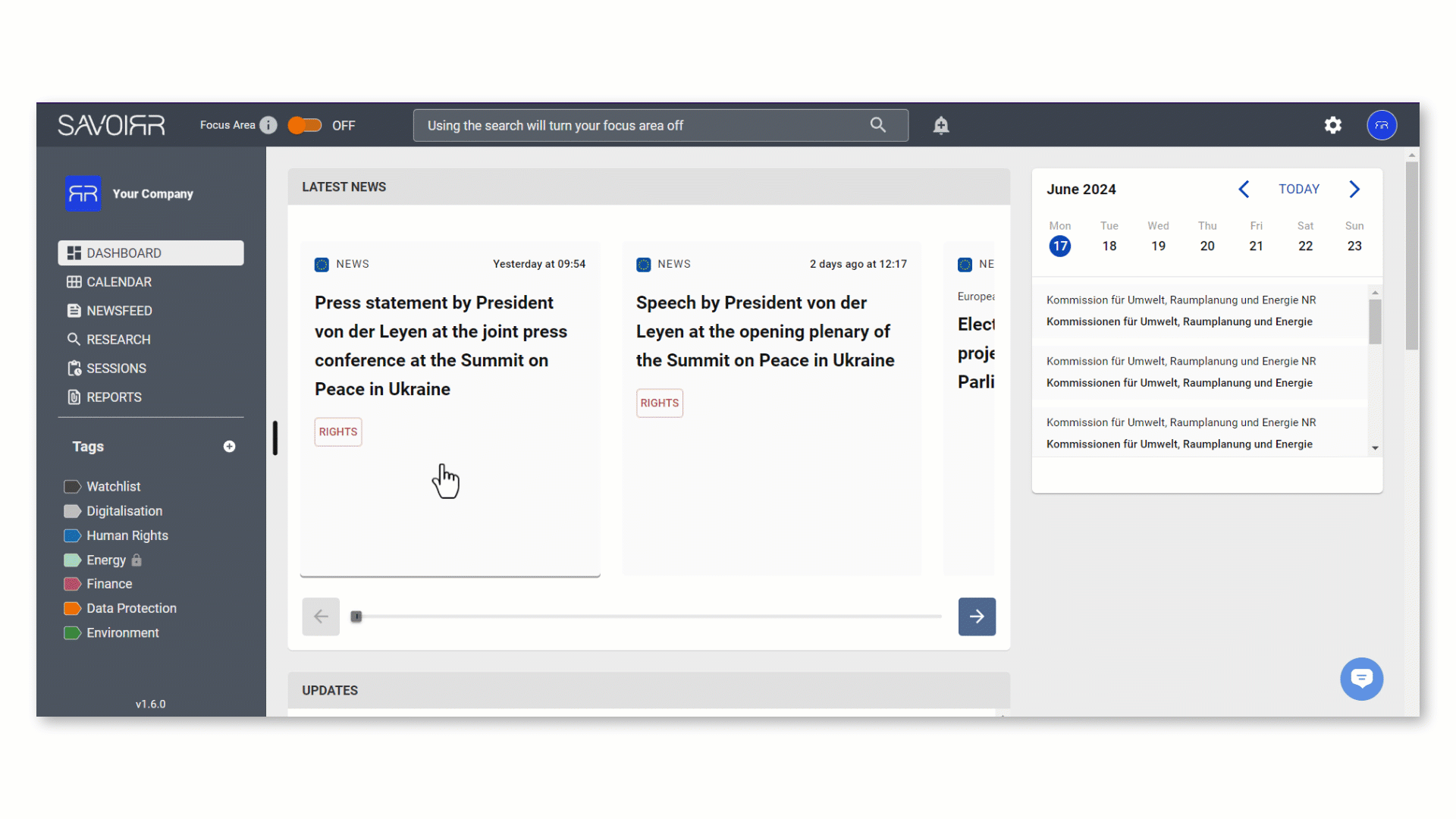The image size is (1456, 819).
Task: Open the notifications bell icon
Action: (941, 125)
